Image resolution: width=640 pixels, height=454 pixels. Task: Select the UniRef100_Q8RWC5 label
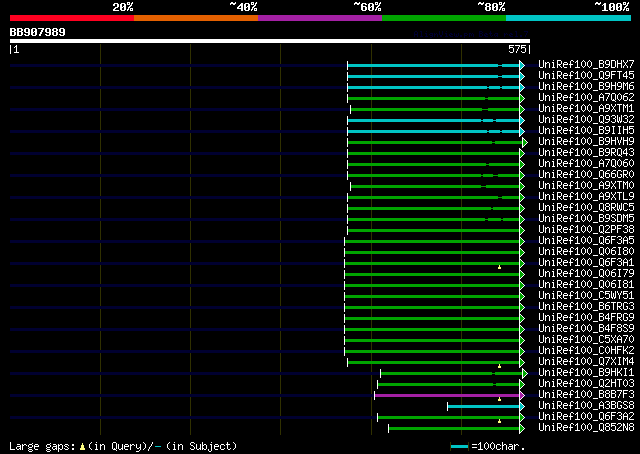coord(586,207)
